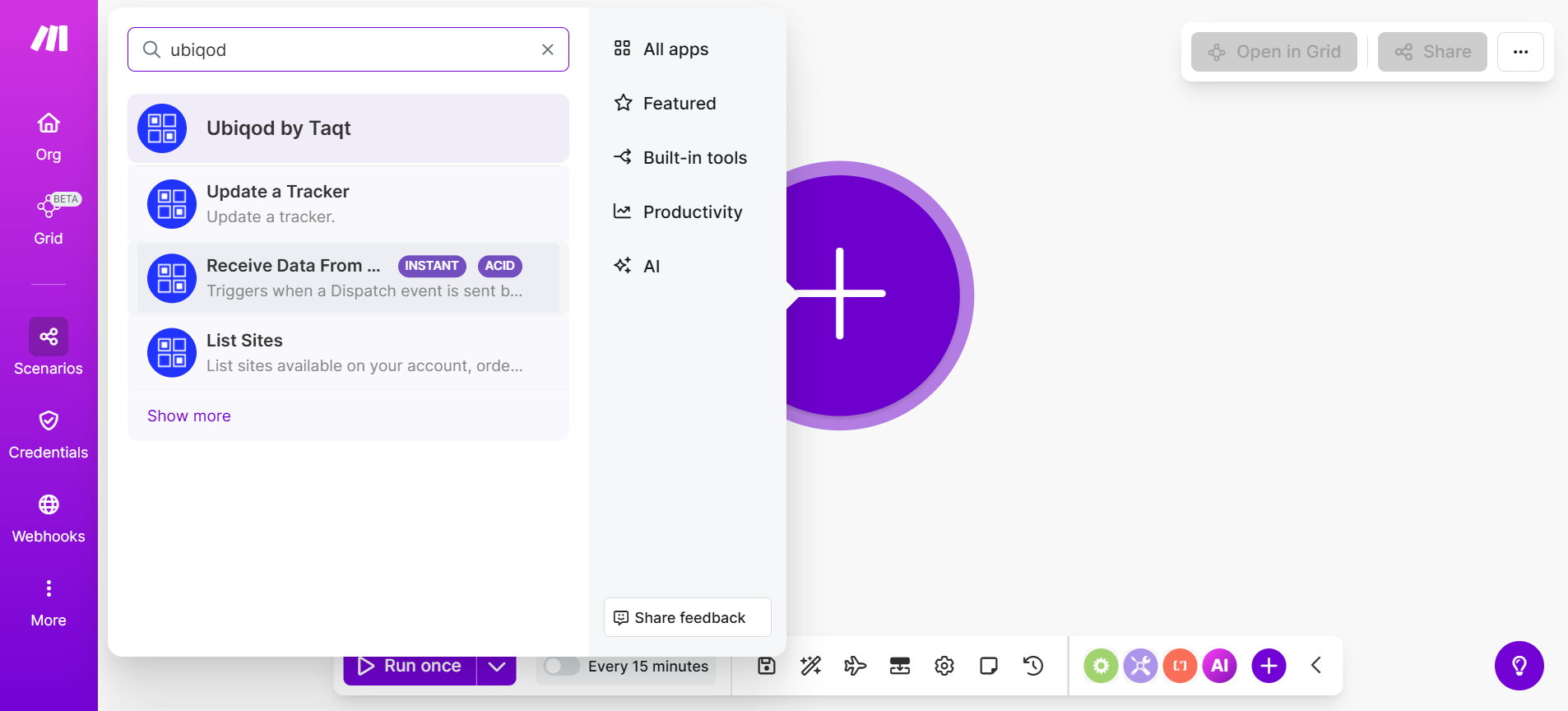Select the Featured apps category
1568x711 pixels.
(679, 104)
